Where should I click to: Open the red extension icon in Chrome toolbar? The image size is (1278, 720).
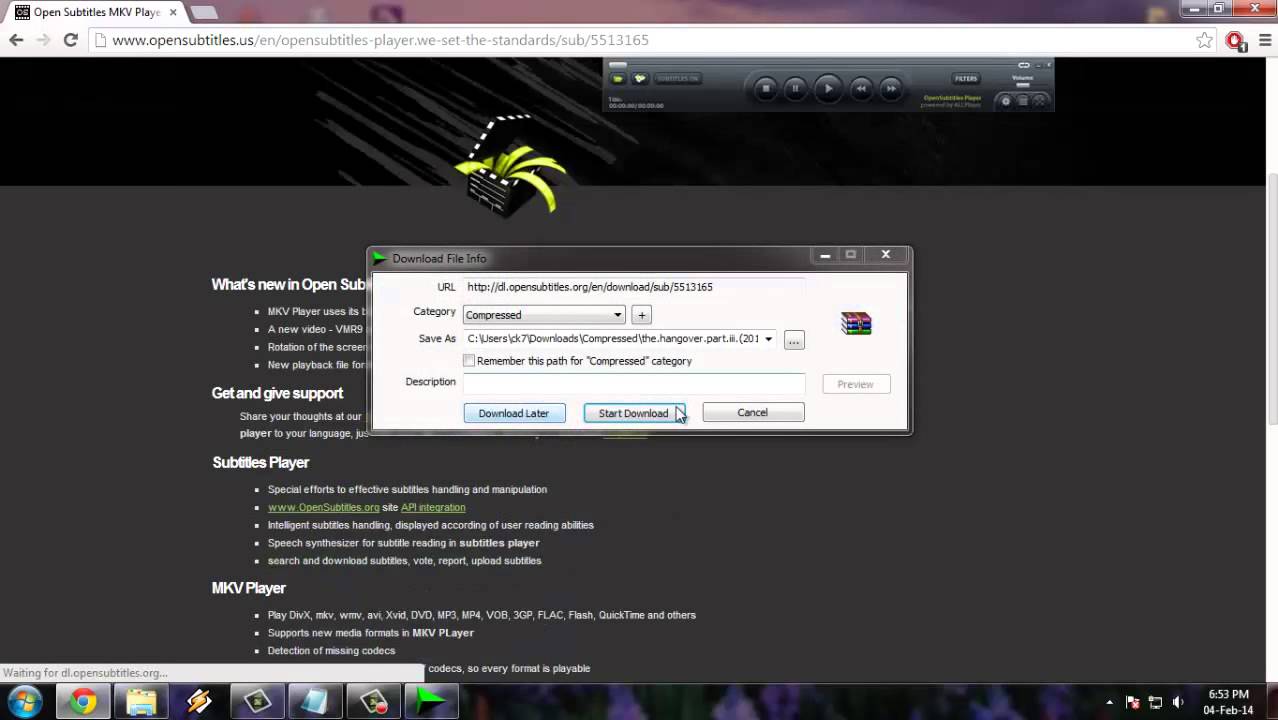1236,41
